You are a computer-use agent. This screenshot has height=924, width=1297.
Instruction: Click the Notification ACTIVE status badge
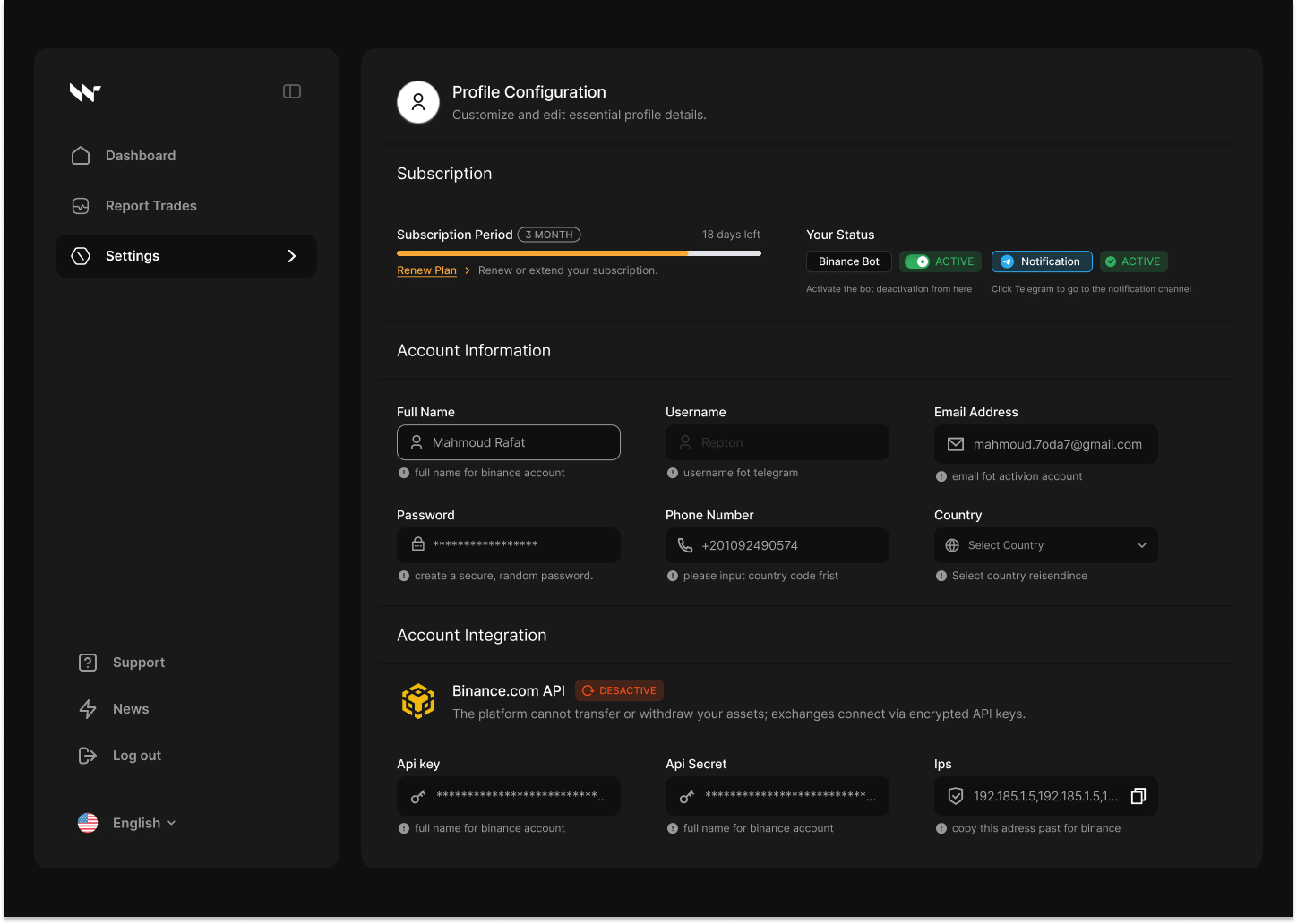point(1133,261)
